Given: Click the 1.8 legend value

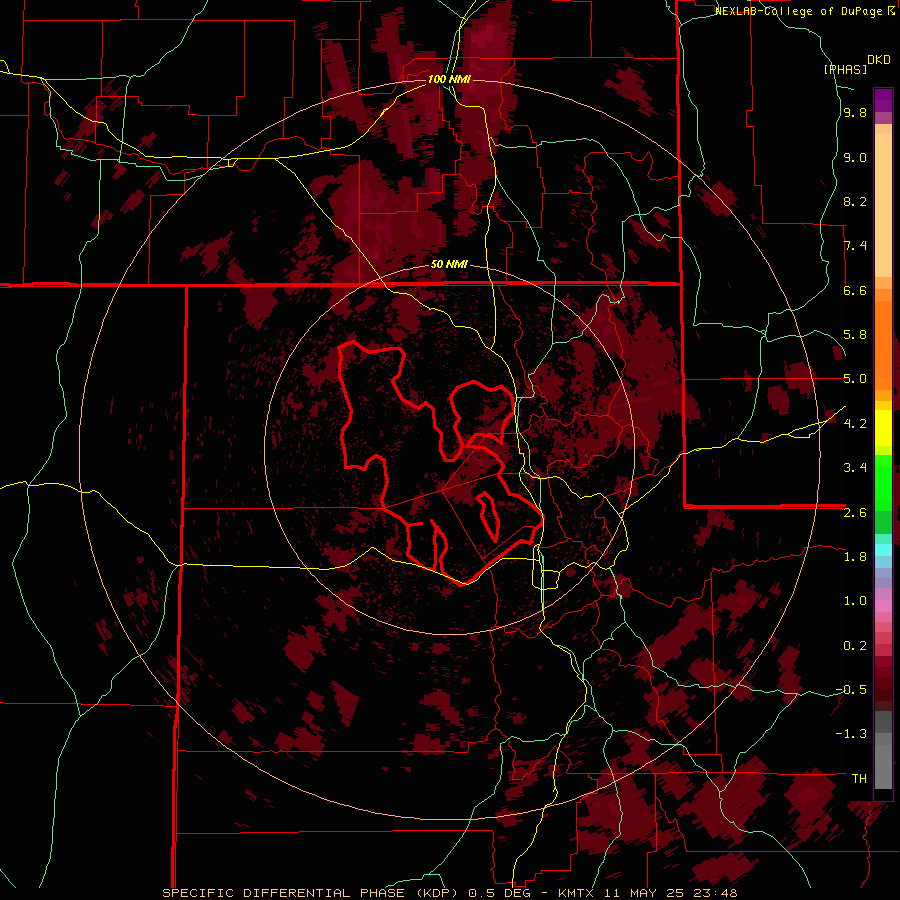Looking at the screenshot, I should coord(855,556).
